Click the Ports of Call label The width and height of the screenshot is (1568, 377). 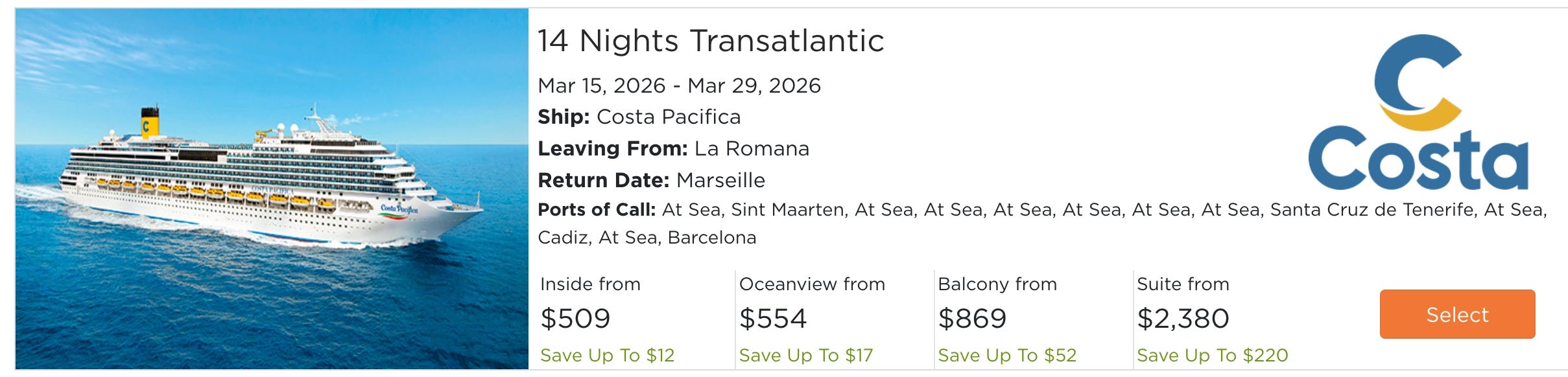[597, 210]
